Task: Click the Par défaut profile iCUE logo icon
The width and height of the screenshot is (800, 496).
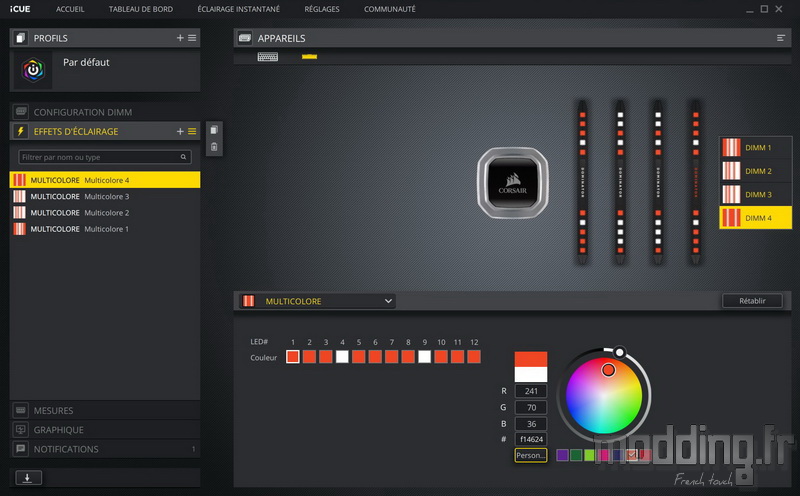Action: coord(33,69)
